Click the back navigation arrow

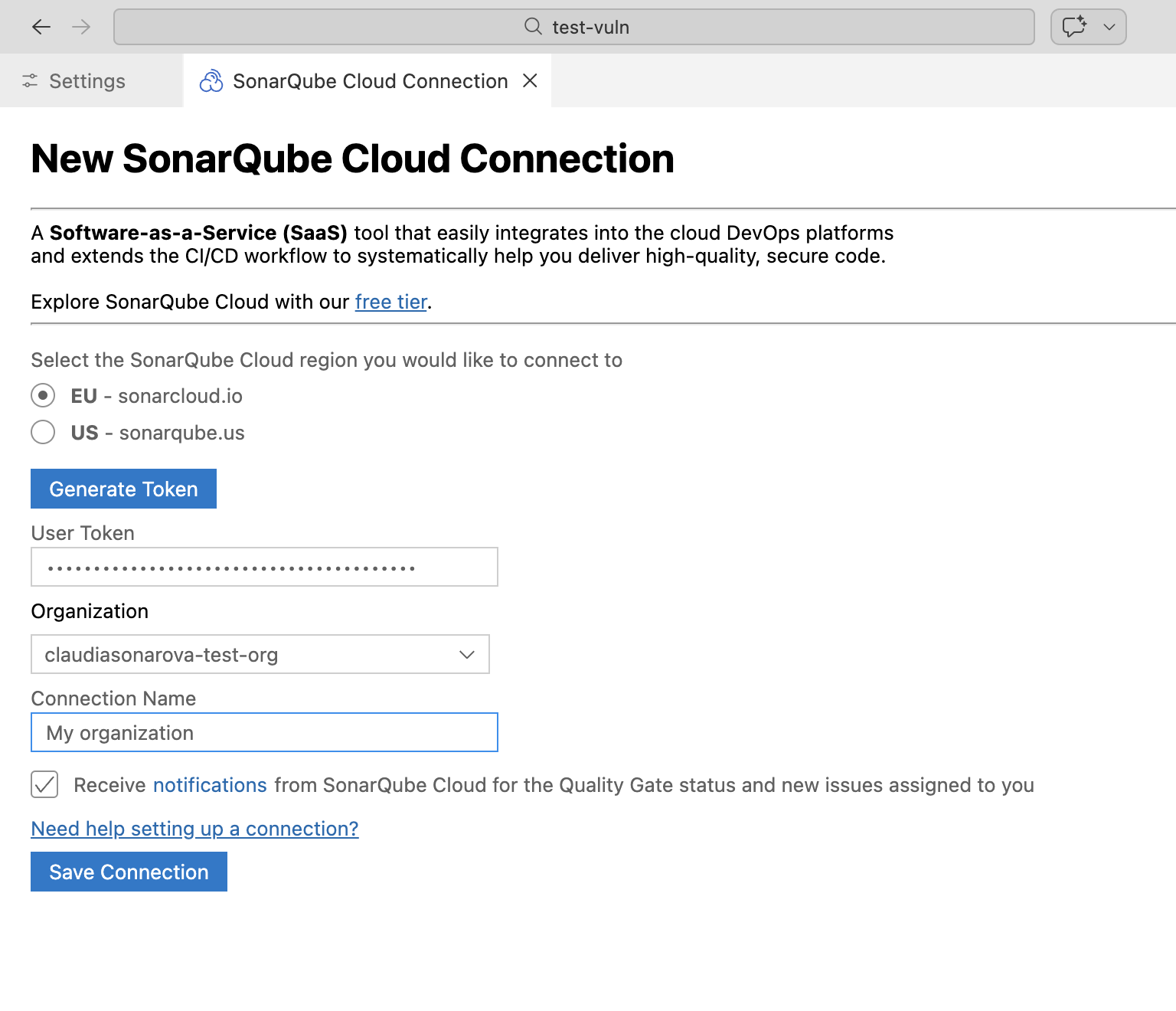pyautogui.click(x=41, y=26)
